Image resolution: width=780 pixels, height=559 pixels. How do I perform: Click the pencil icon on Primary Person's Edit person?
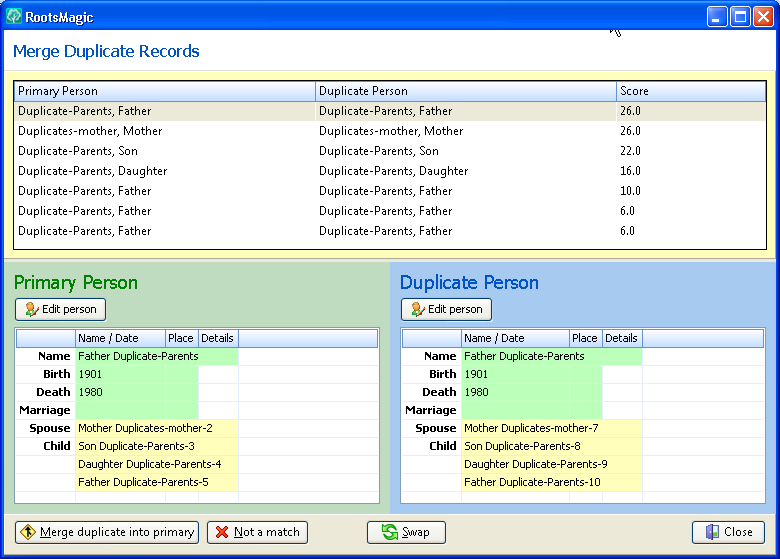point(32,309)
